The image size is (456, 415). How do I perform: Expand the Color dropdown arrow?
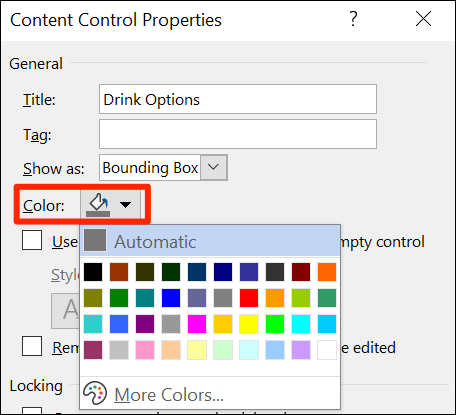tap(125, 205)
